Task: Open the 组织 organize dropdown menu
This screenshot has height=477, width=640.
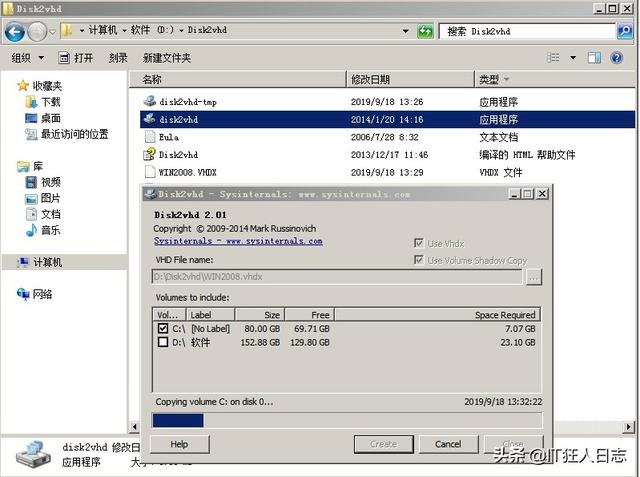Action: (x=28, y=58)
